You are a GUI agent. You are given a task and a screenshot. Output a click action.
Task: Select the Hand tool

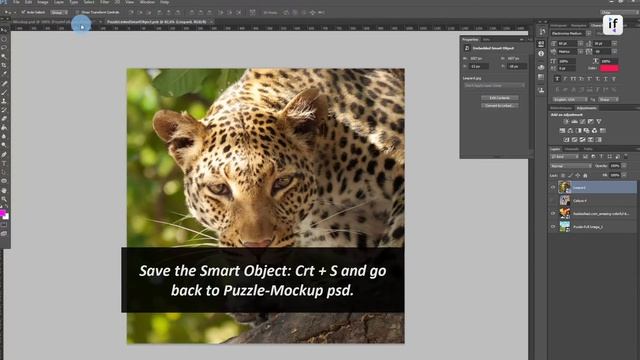[4, 190]
